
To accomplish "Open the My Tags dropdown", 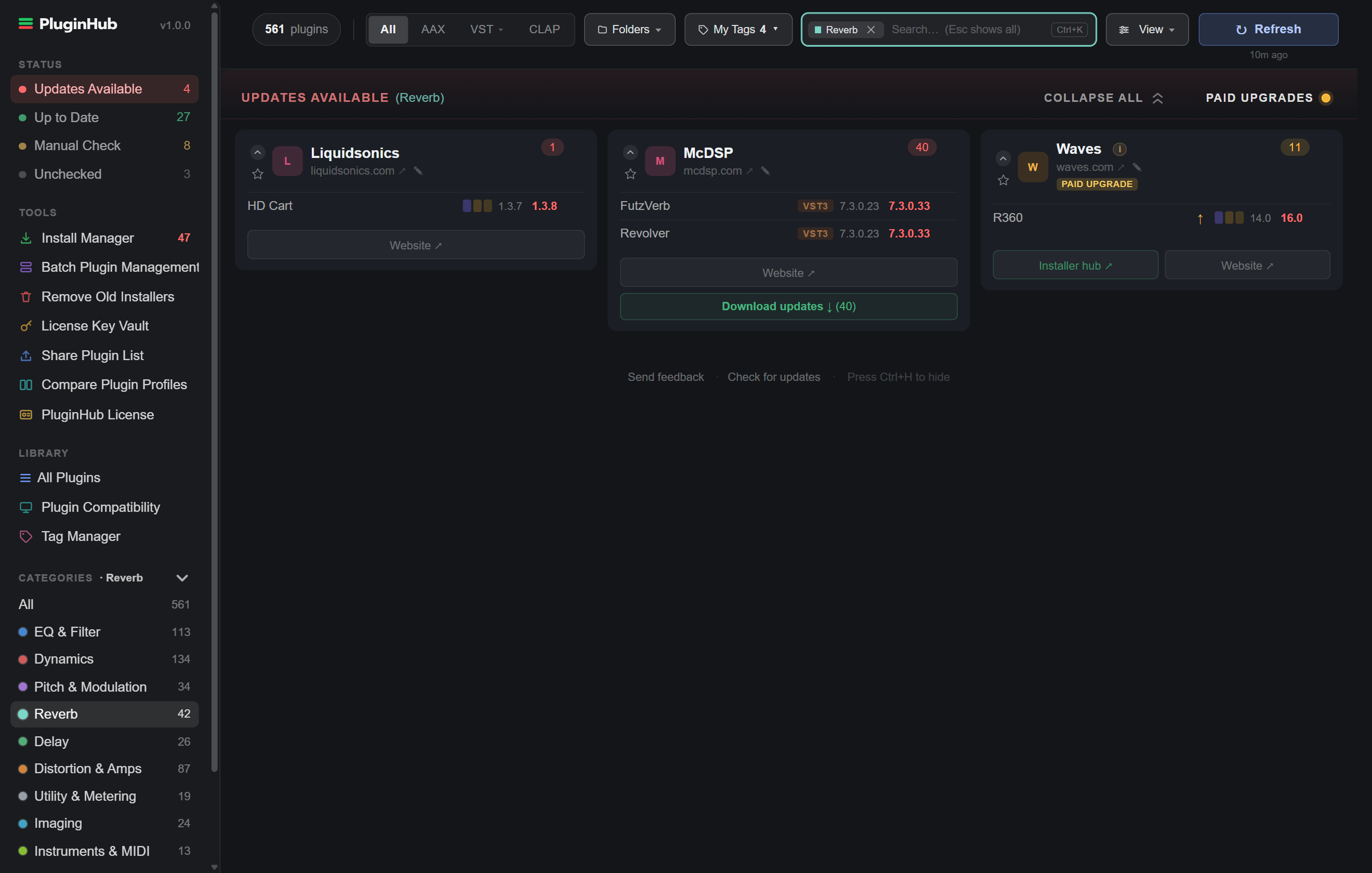I will 738,30.
